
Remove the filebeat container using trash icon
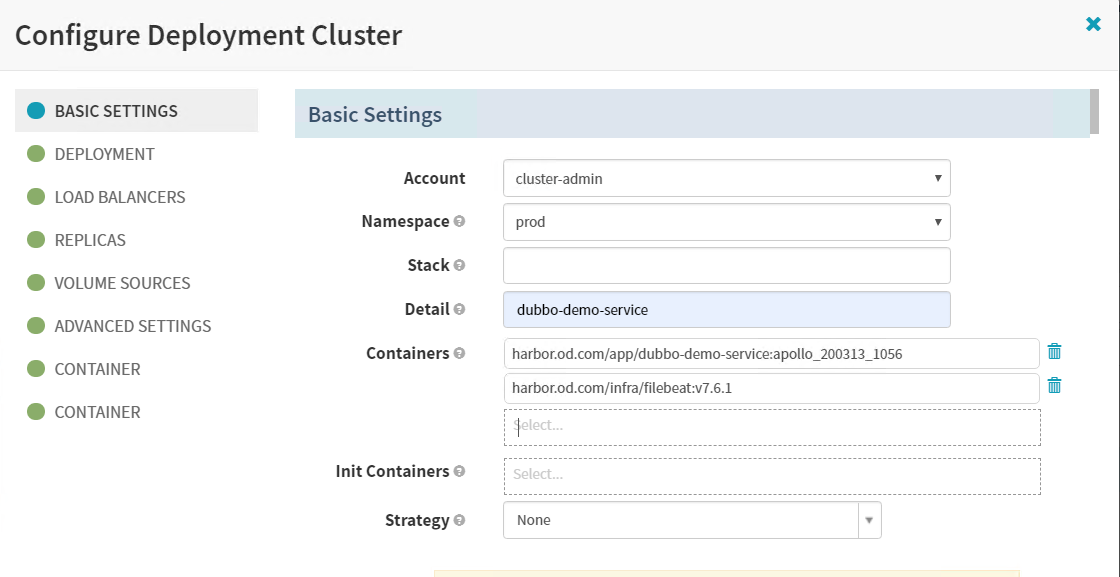coord(1054,386)
